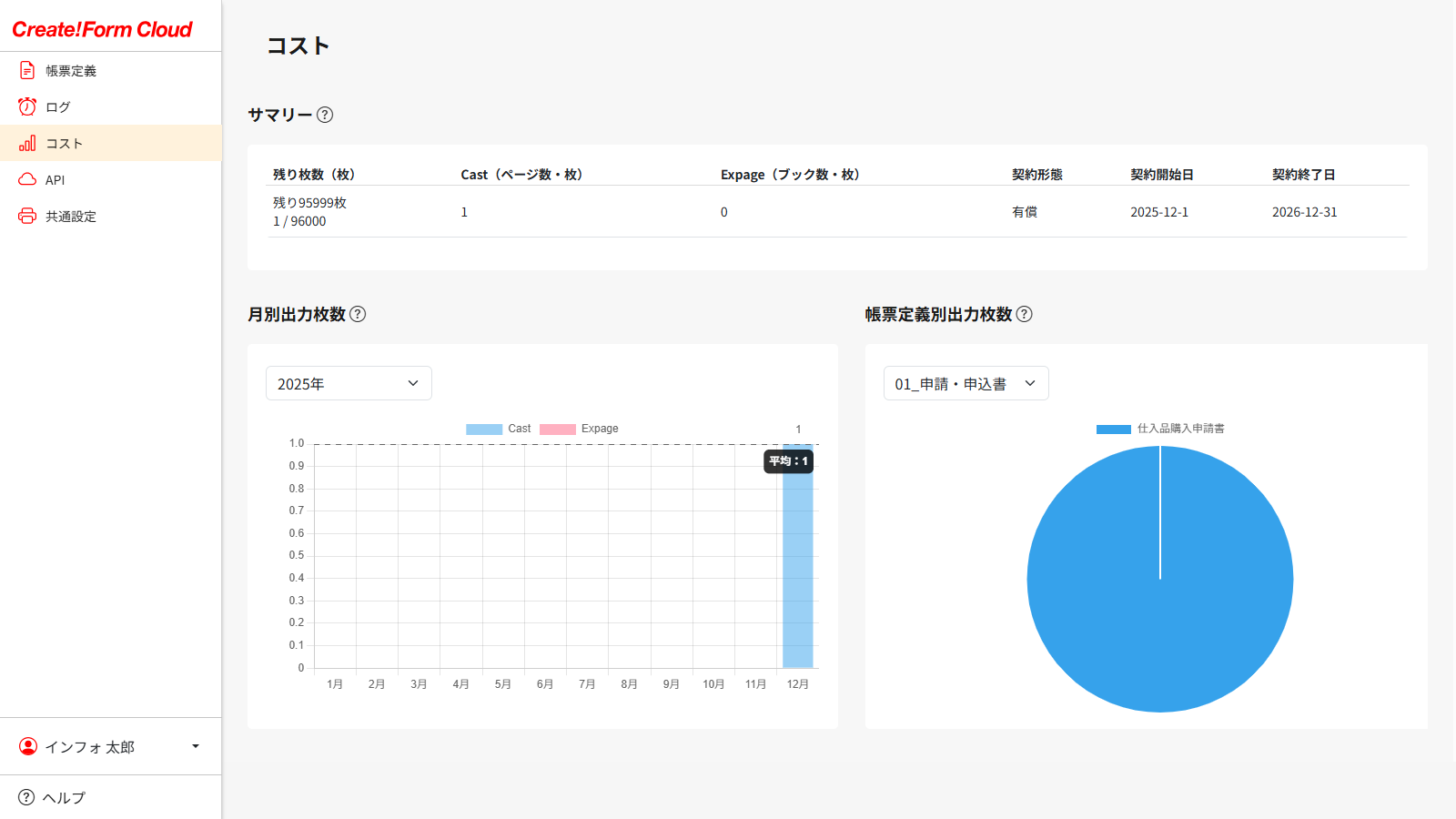Click the Create!Form Cloud logo
Screen dimensions: 1456x819
[102, 29]
